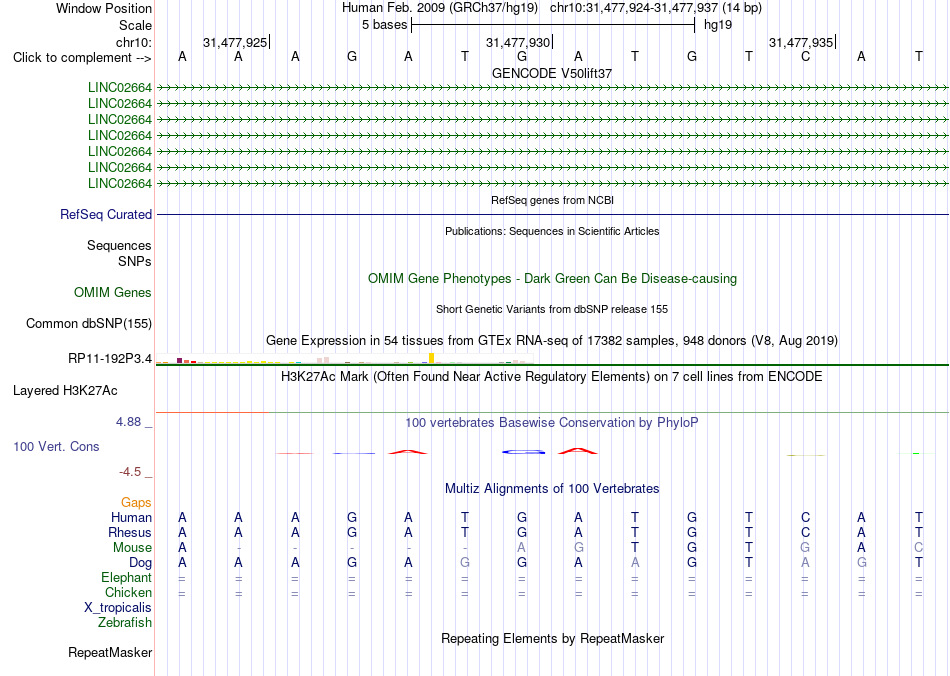Image resolution: width=950 pixels, height=676 pixels.
Task: Open the GENCODE V50lift37 track title
Action: (x=552, y=73)
